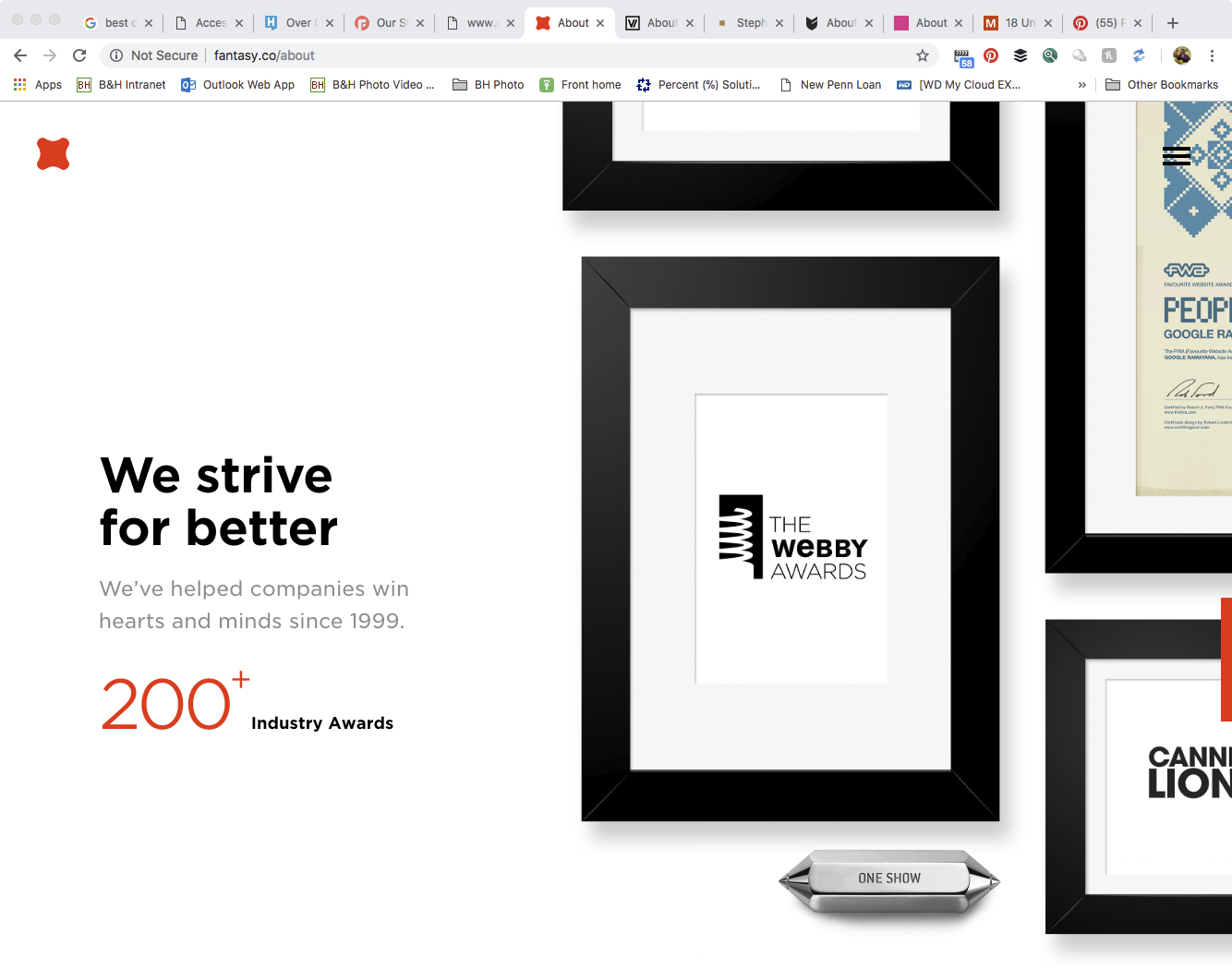Screen dimensions: 1232x970
Task: Click the Webby Awards framed picture
Action: point(791,539)
